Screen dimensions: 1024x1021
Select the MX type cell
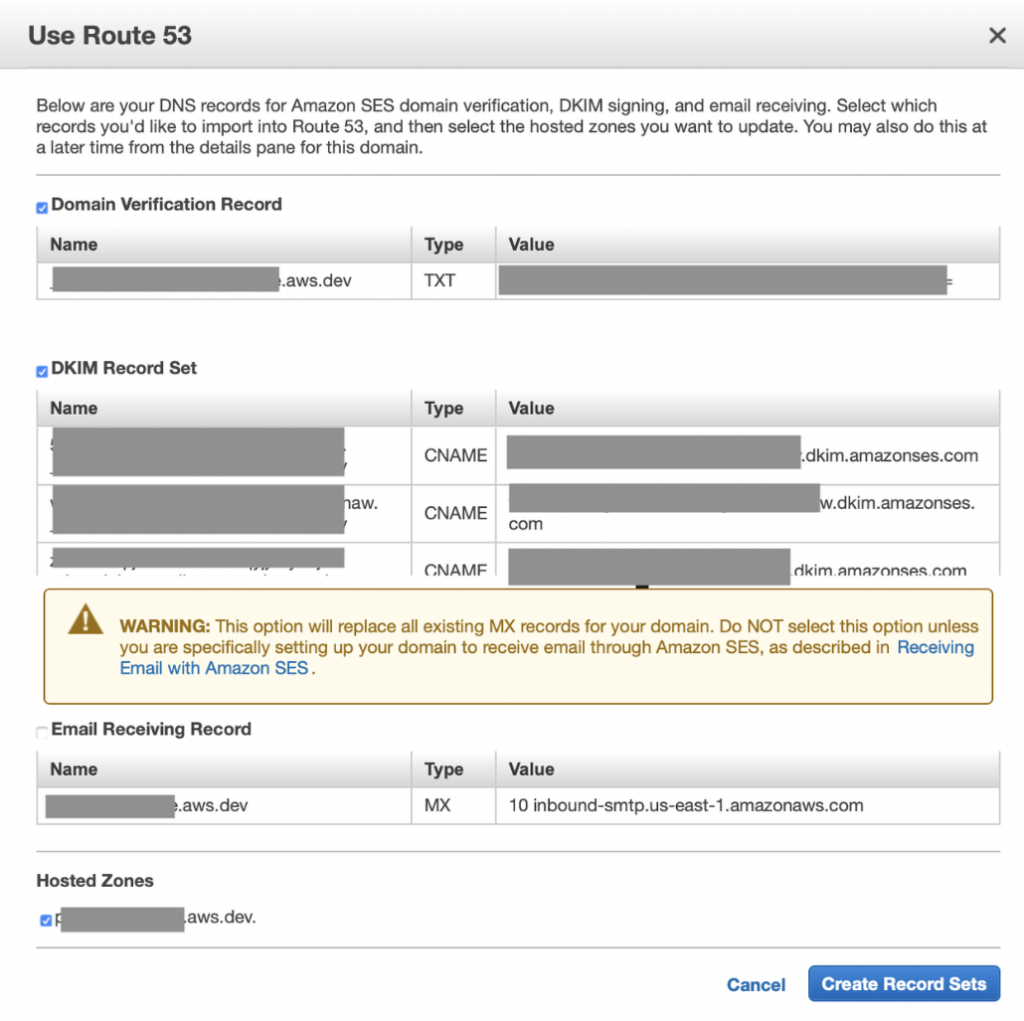(x=438, y=805)
